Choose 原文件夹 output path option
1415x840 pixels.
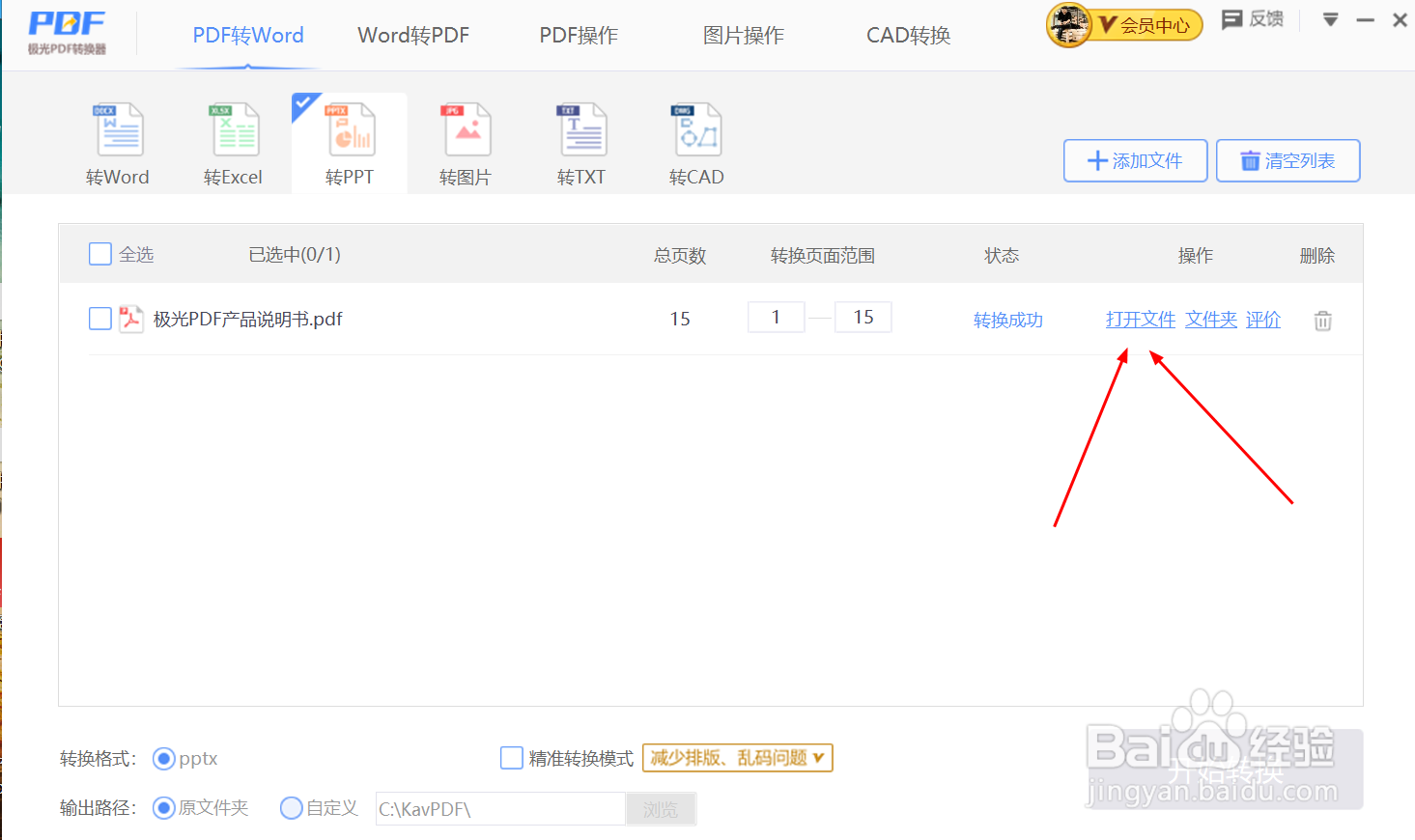pos(164,808)
